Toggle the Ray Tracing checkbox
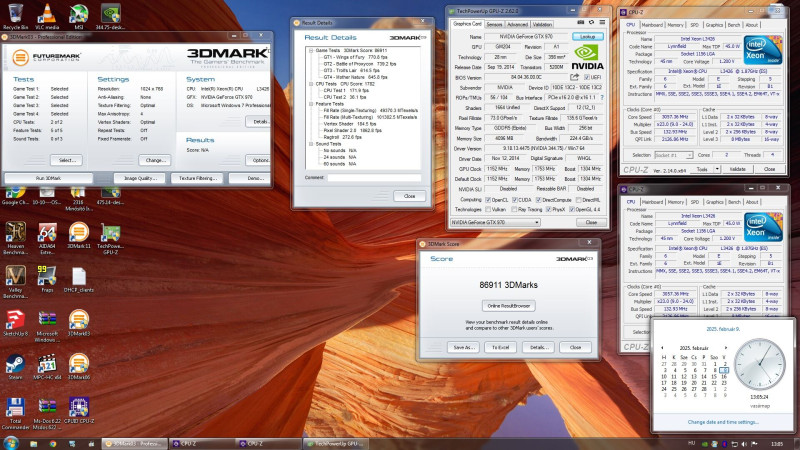 [514, 209]
